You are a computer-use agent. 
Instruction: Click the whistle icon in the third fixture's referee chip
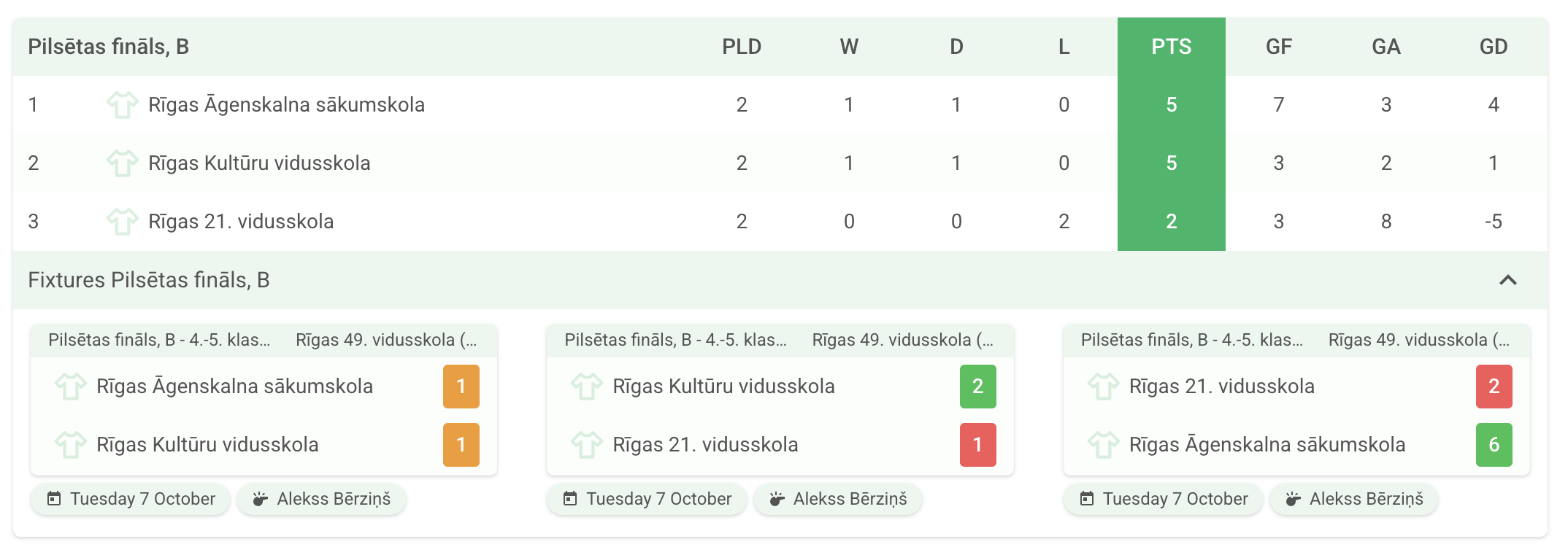pos(1293,499)
